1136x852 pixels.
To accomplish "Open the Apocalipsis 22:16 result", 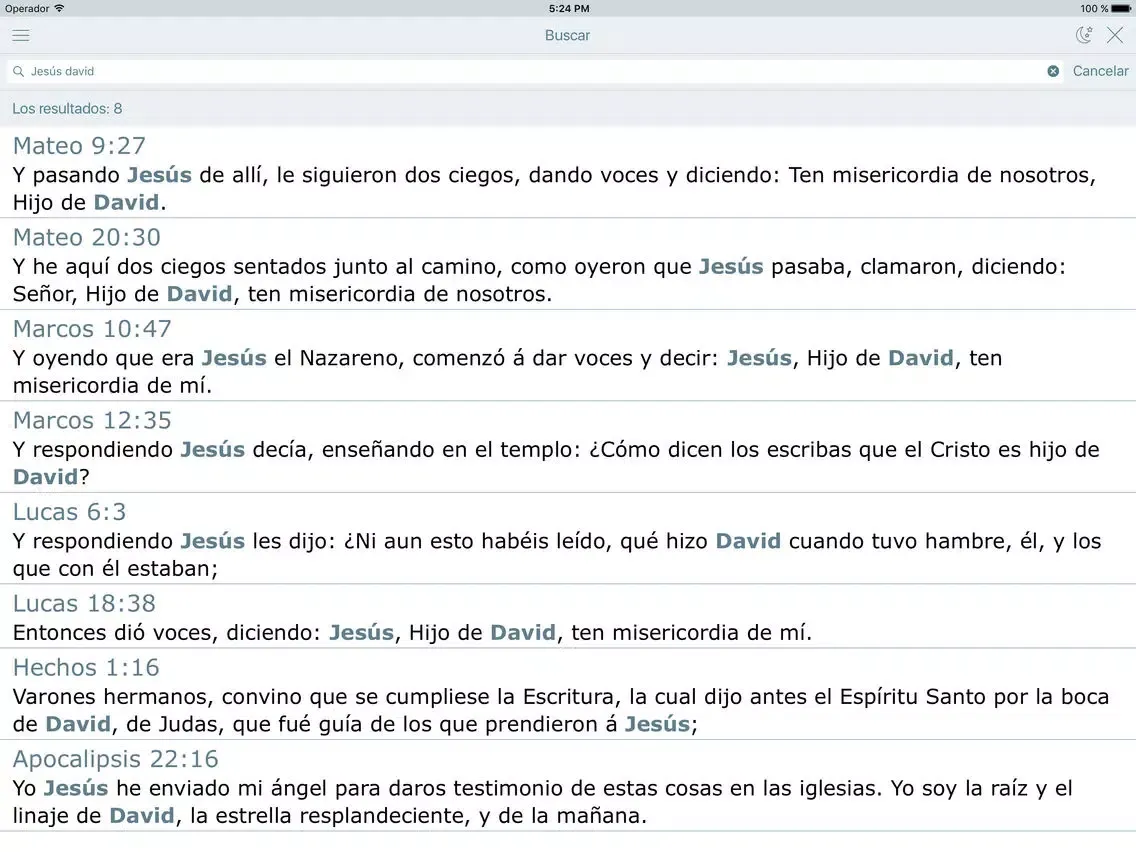I will click(568, 785).
